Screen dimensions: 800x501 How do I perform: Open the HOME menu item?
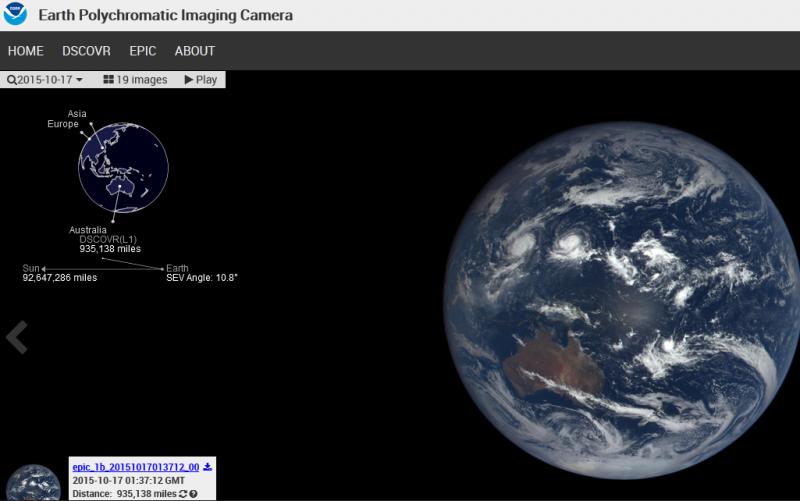tap(26, 51)
